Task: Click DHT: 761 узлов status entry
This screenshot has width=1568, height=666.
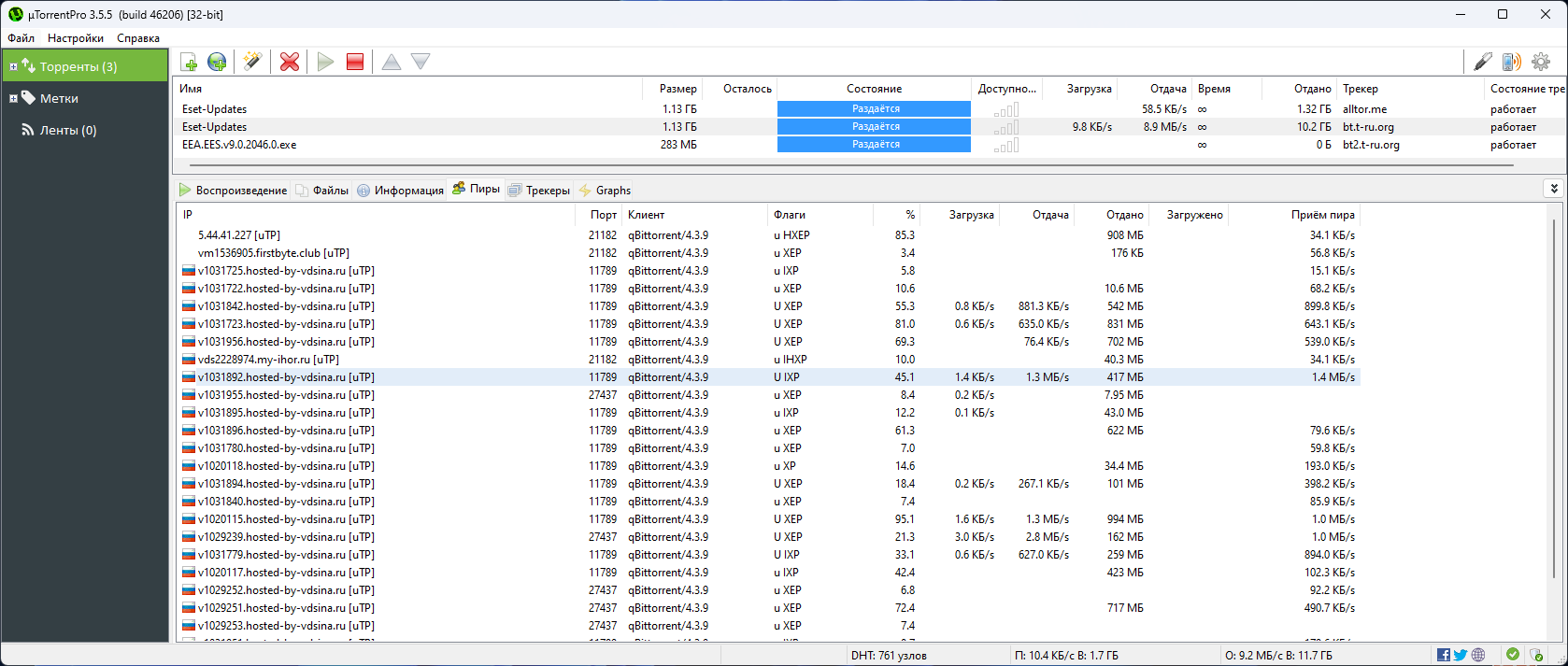Action: [889, 655]
